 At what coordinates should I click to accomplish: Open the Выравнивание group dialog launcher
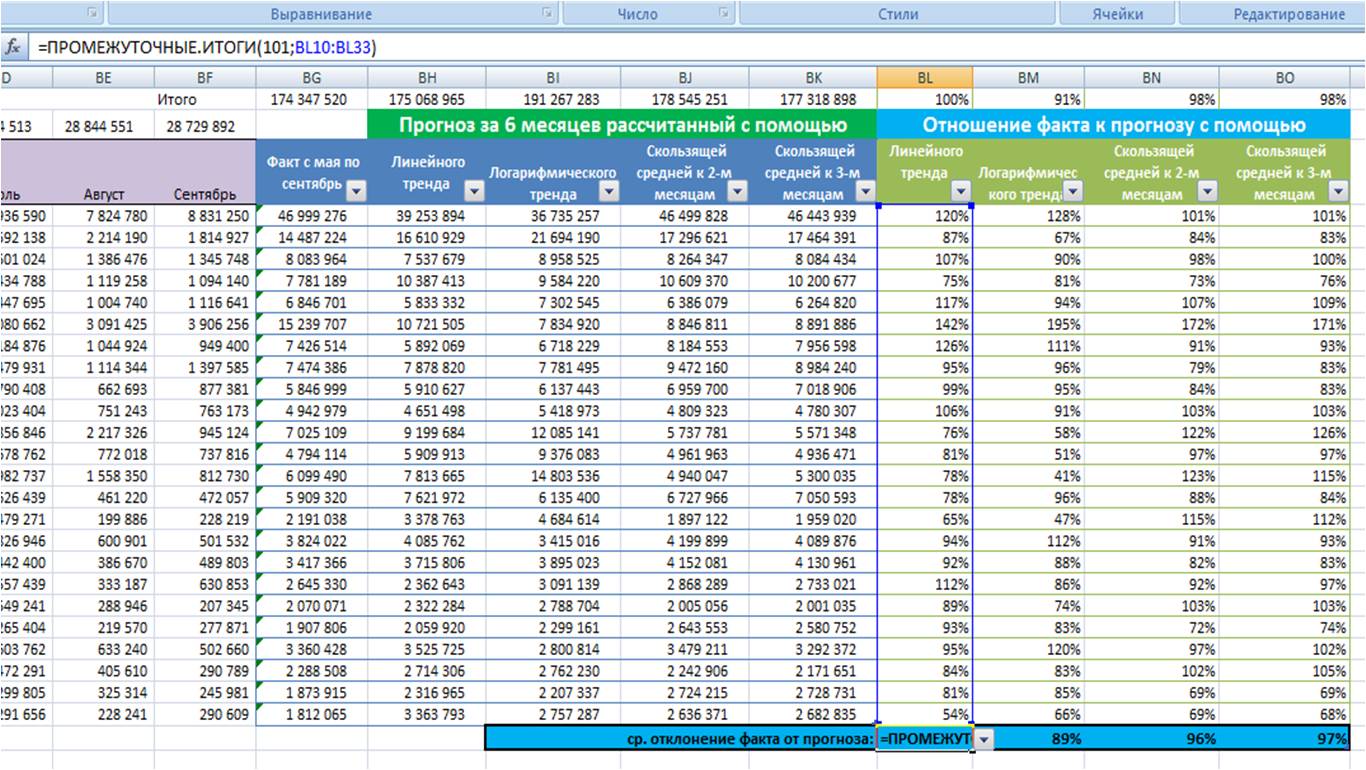click(547, 14)
